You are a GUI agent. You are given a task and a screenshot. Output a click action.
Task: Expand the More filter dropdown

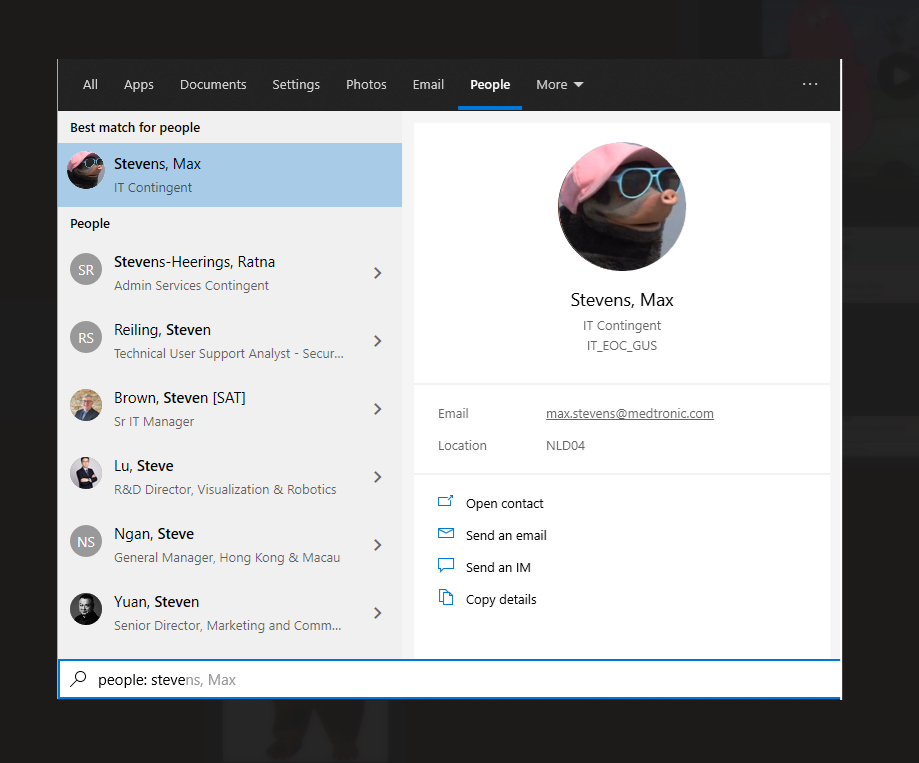click(559, 85)
